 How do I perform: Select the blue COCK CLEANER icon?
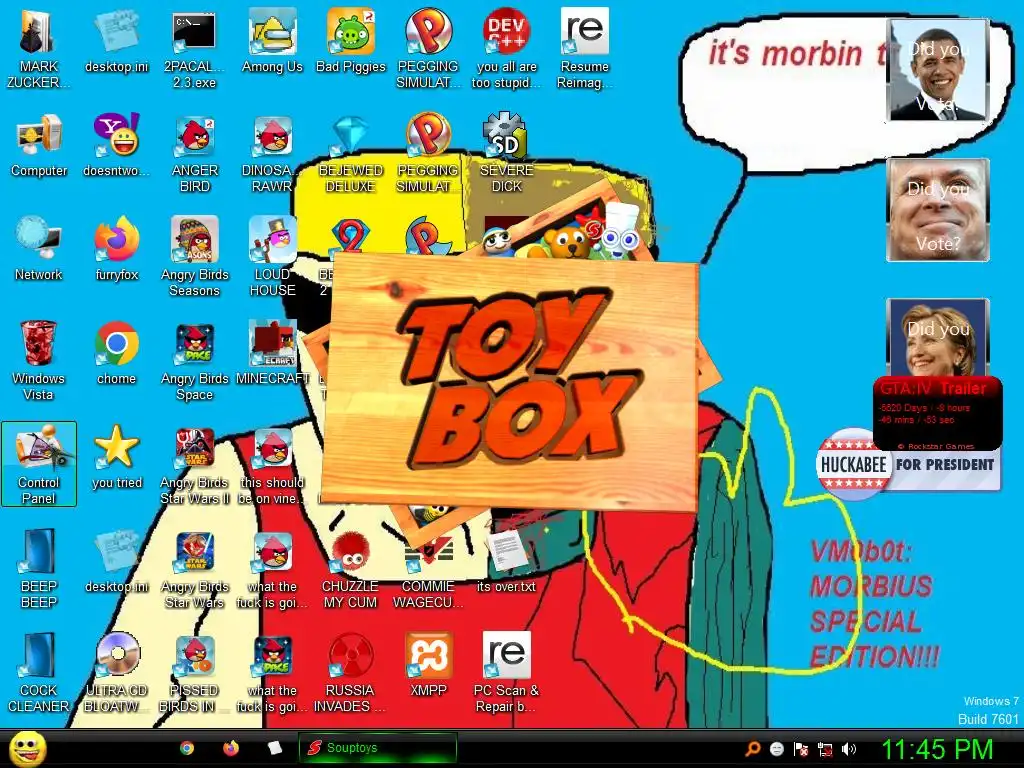(x=39, y=673)
